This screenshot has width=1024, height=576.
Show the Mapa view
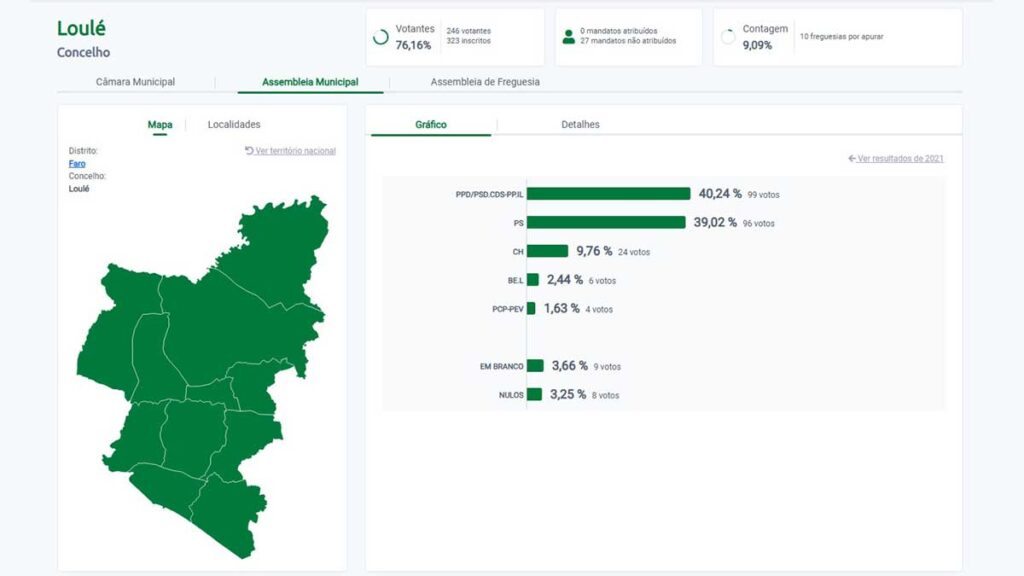[x=160, y=125]
